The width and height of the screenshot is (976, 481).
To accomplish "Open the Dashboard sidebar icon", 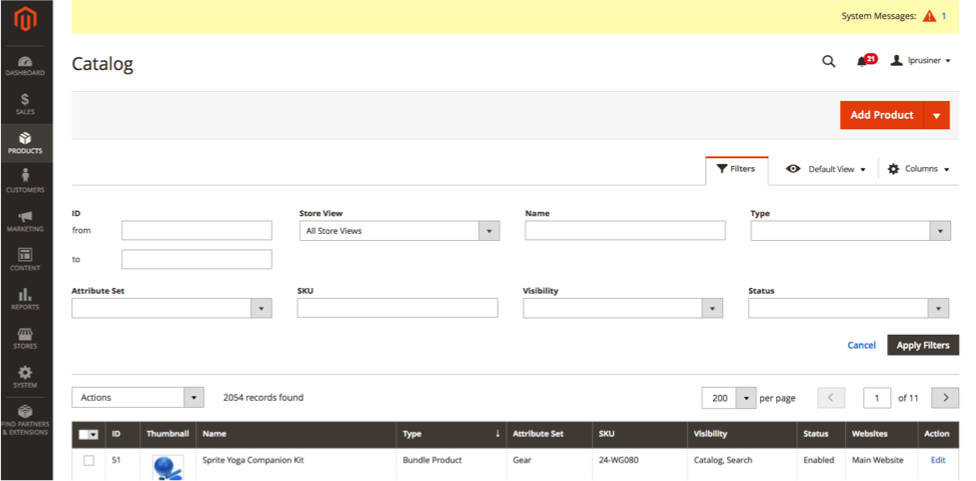I will (26, 65).
